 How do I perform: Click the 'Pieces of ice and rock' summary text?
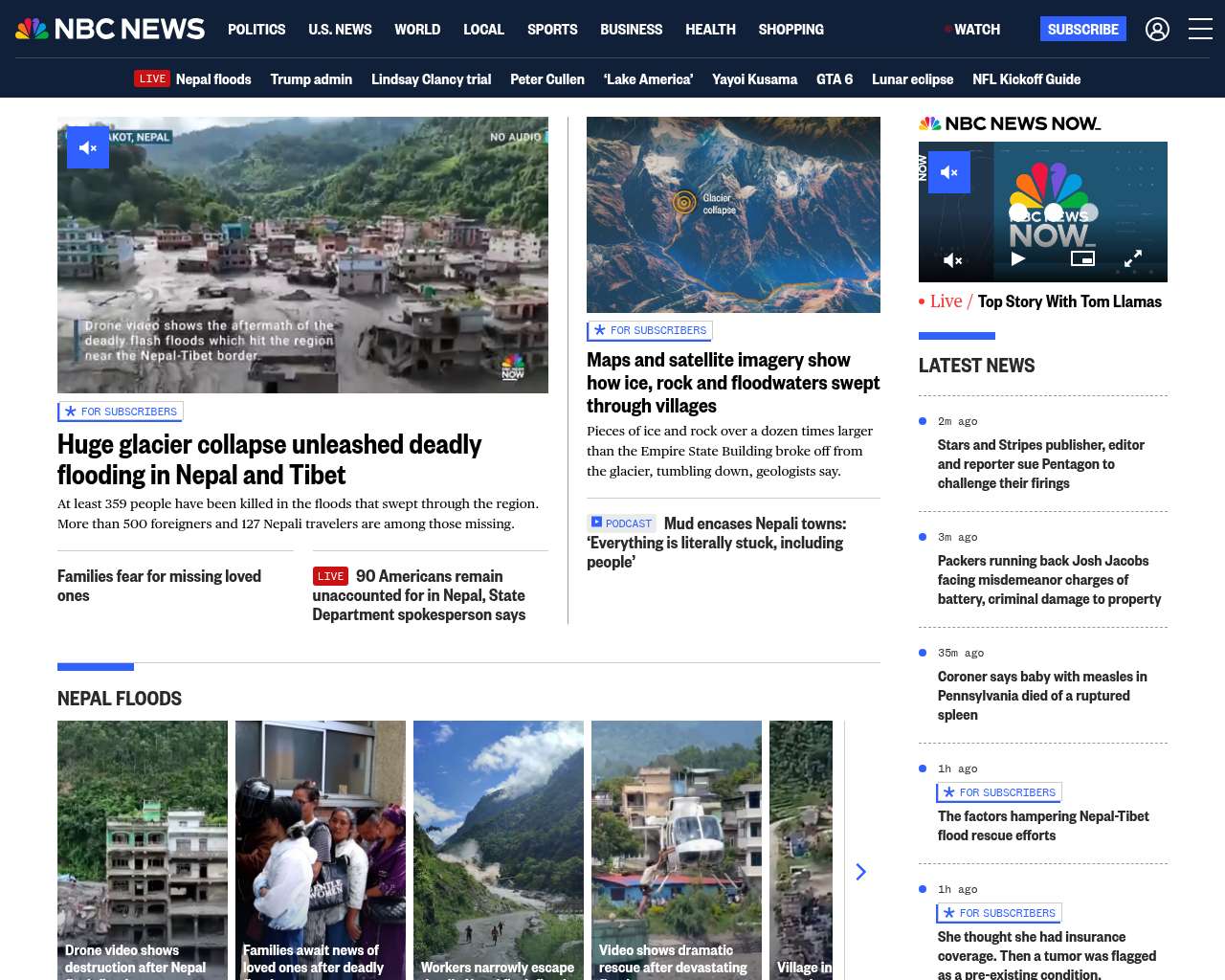729,451
